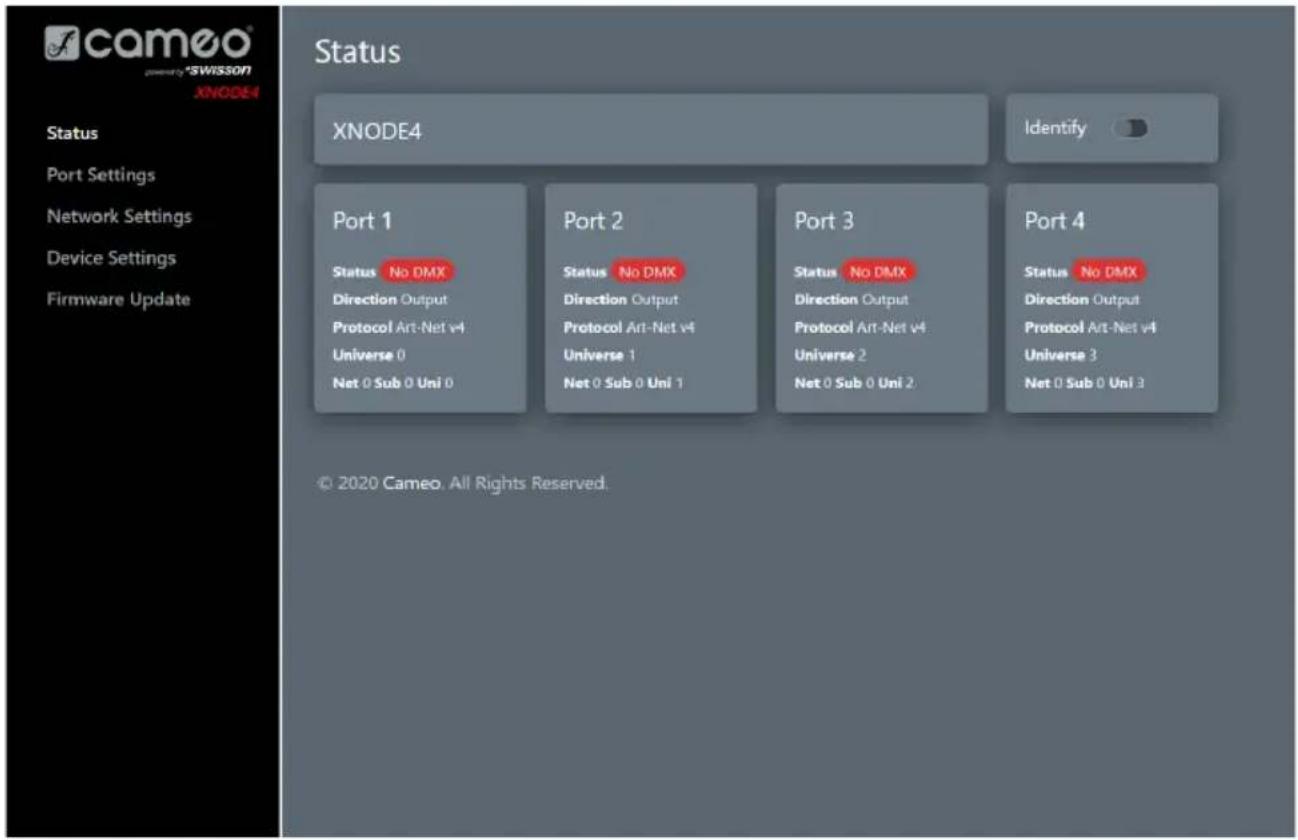Click the No DMX badge on Port 4
The width and height of the screenshot is (1298, 840).
pyautogui.click(x=1109, y=271)
